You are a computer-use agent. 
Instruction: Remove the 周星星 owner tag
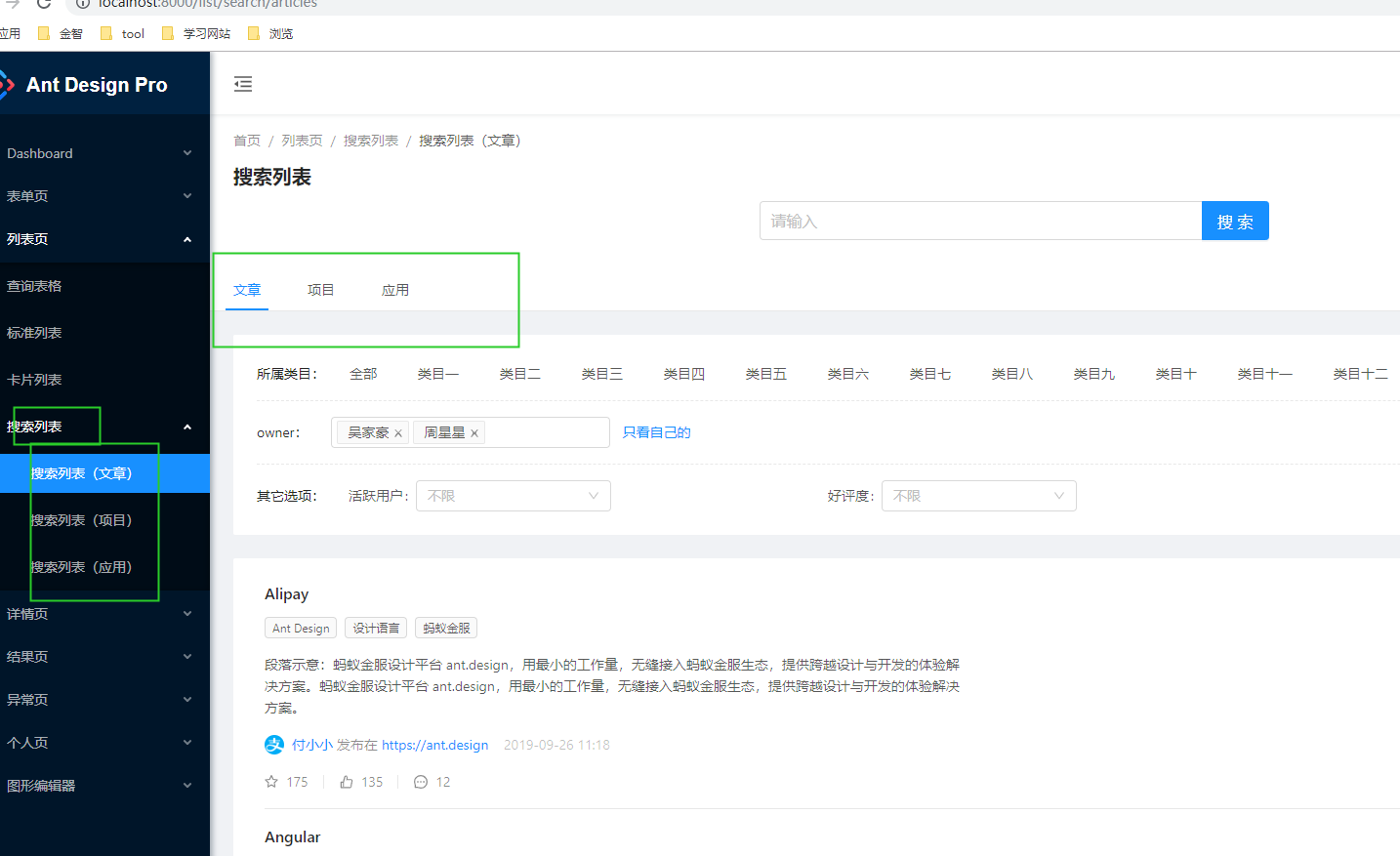[x=474, y=433]
